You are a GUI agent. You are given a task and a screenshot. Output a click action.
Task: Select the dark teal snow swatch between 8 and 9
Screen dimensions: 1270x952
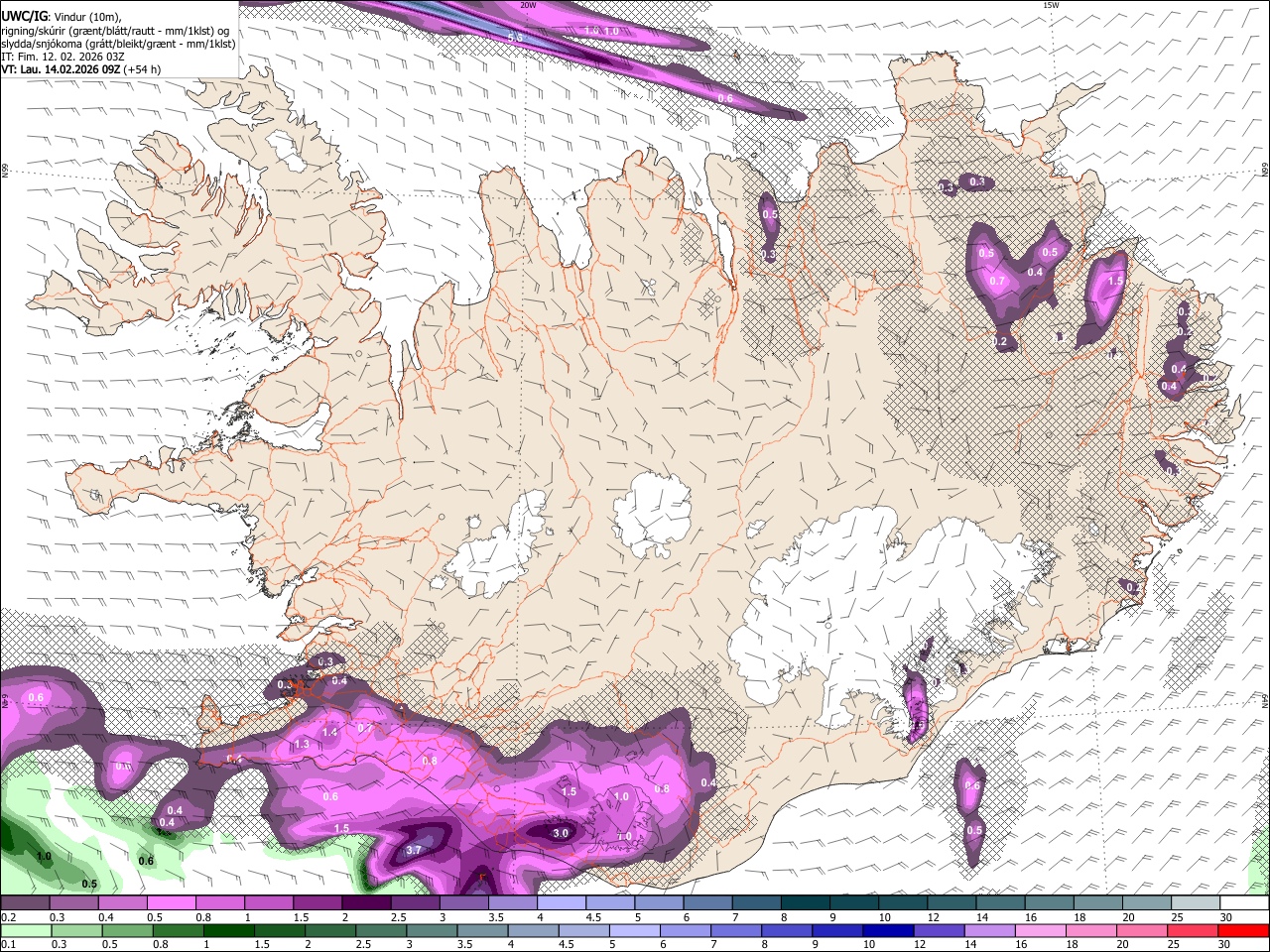point(806,903)
